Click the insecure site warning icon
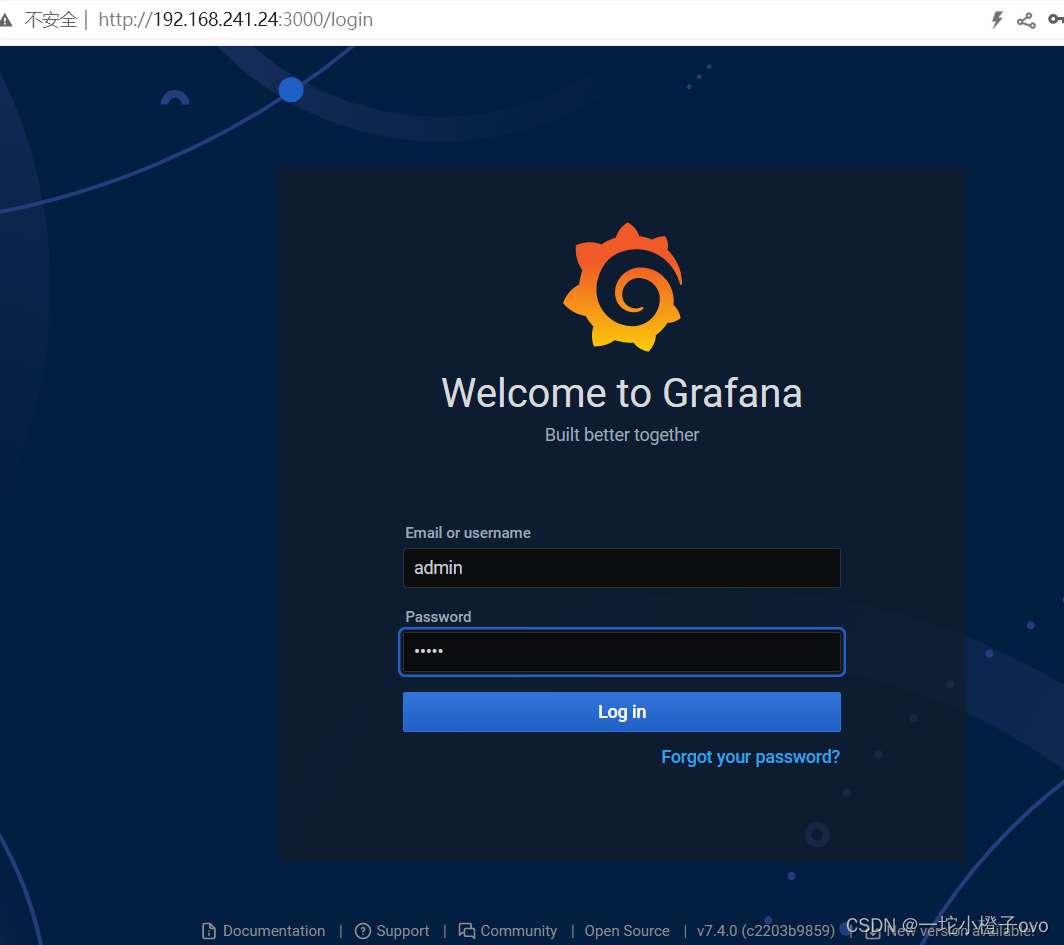This screenshot has width=1064, height=945. pyautogui.click(x=6, y=20)
